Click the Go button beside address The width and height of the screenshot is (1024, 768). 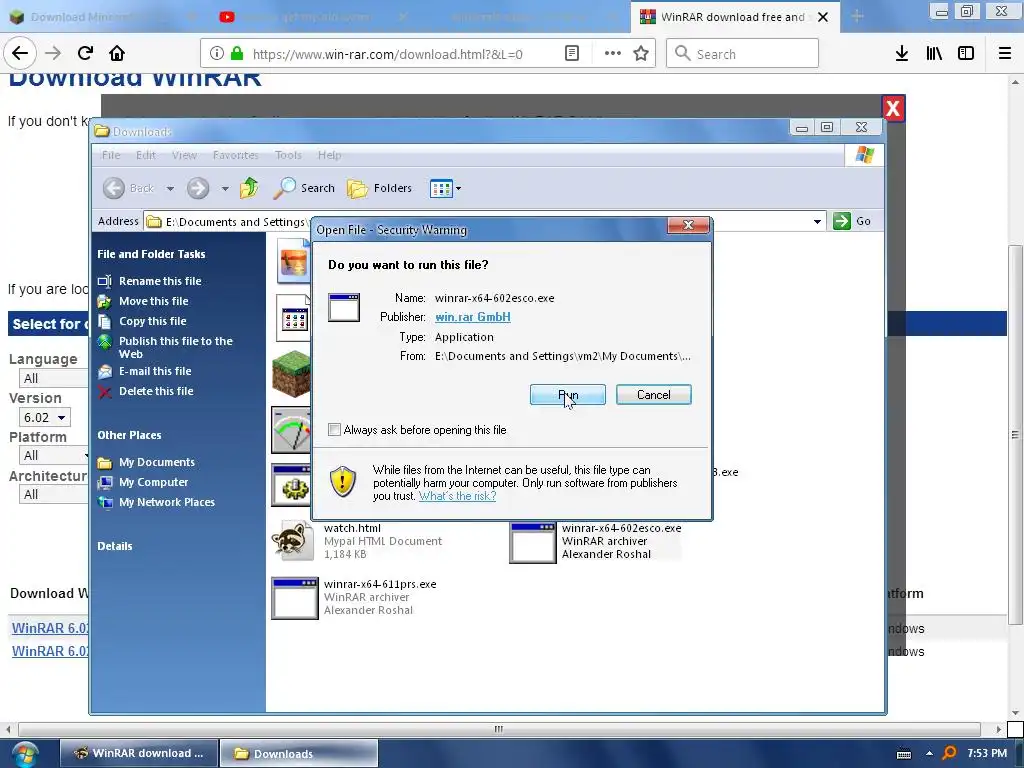(x=852, y=221)
